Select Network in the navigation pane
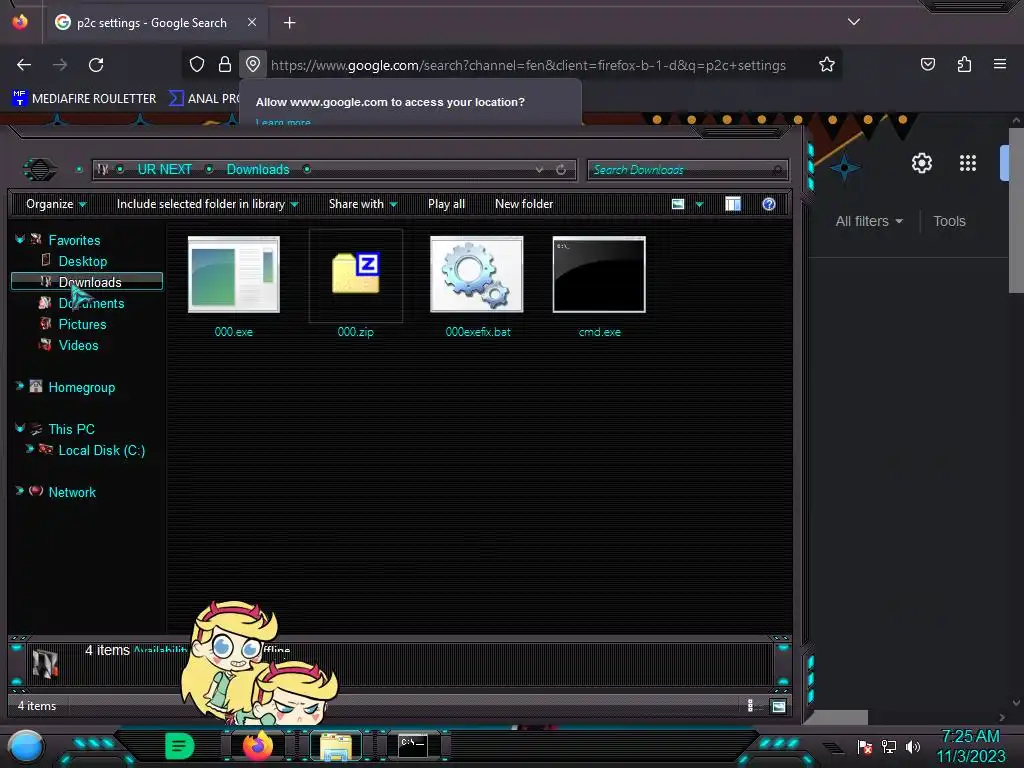 pyautogui.click(x=72, y=492)
